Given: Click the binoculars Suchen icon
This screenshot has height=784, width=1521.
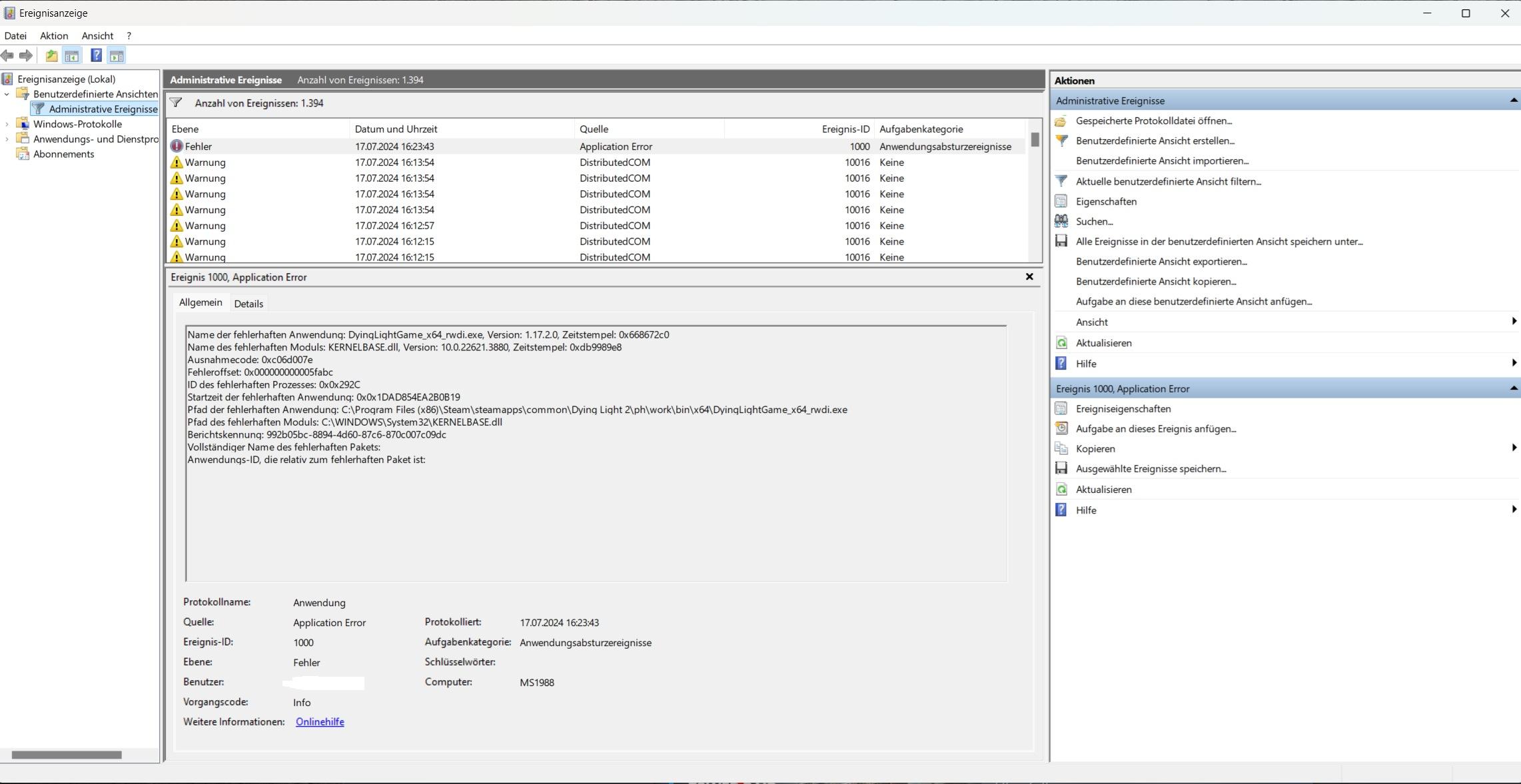Looking at the screenshot, I should click(1061, 221).
